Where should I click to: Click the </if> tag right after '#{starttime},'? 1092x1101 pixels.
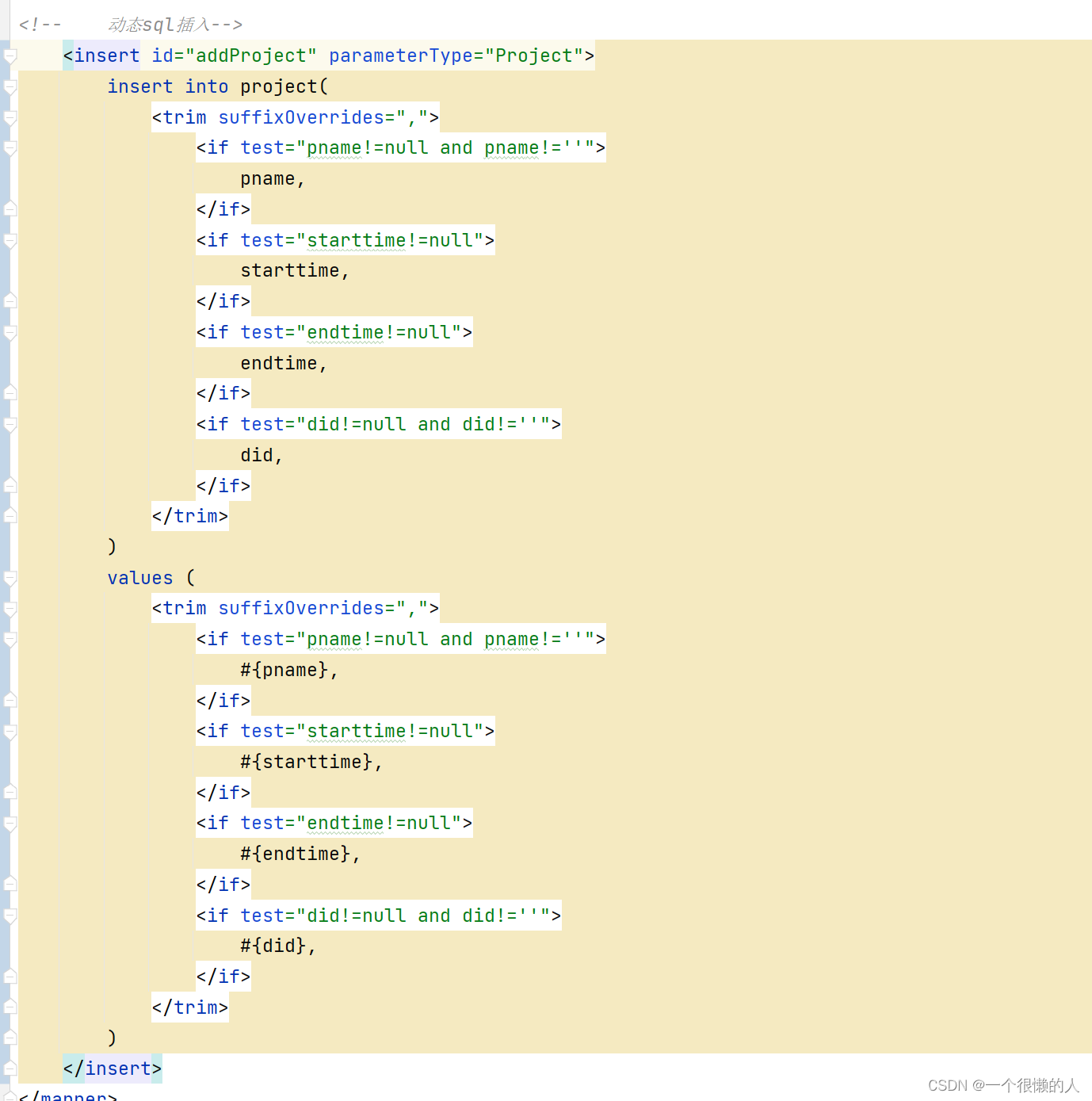[223, 793]
